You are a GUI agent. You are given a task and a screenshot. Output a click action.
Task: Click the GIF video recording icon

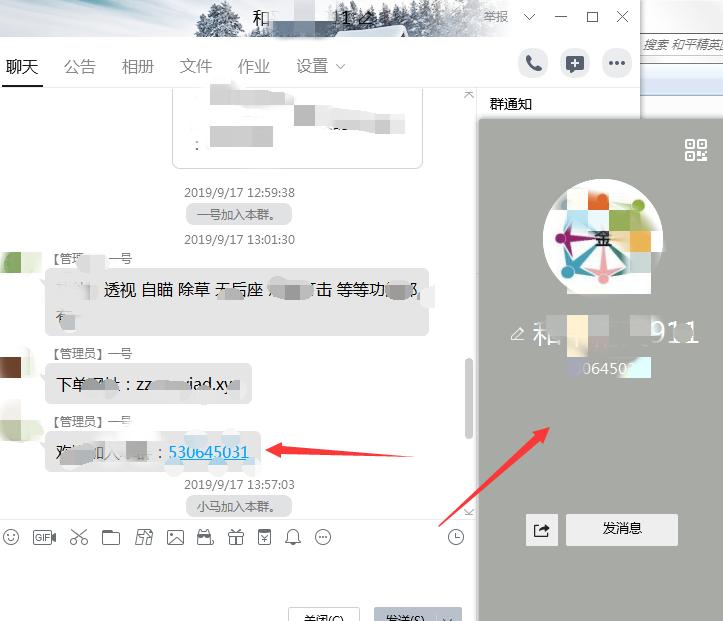pos(45,538)
